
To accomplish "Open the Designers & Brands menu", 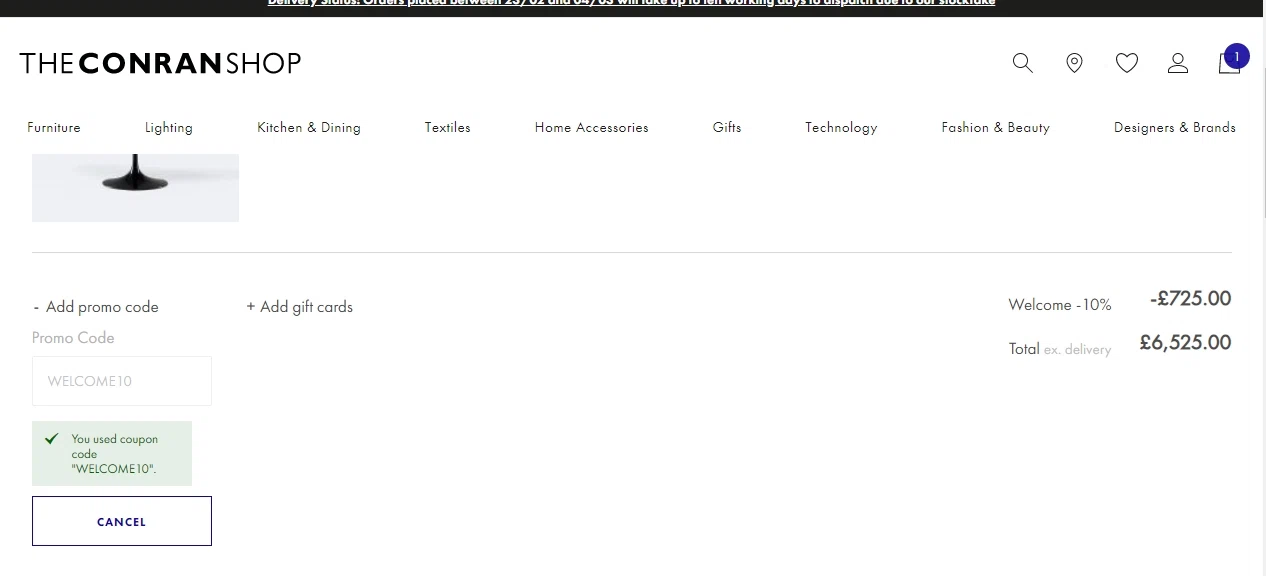I will click(1175, 127).
